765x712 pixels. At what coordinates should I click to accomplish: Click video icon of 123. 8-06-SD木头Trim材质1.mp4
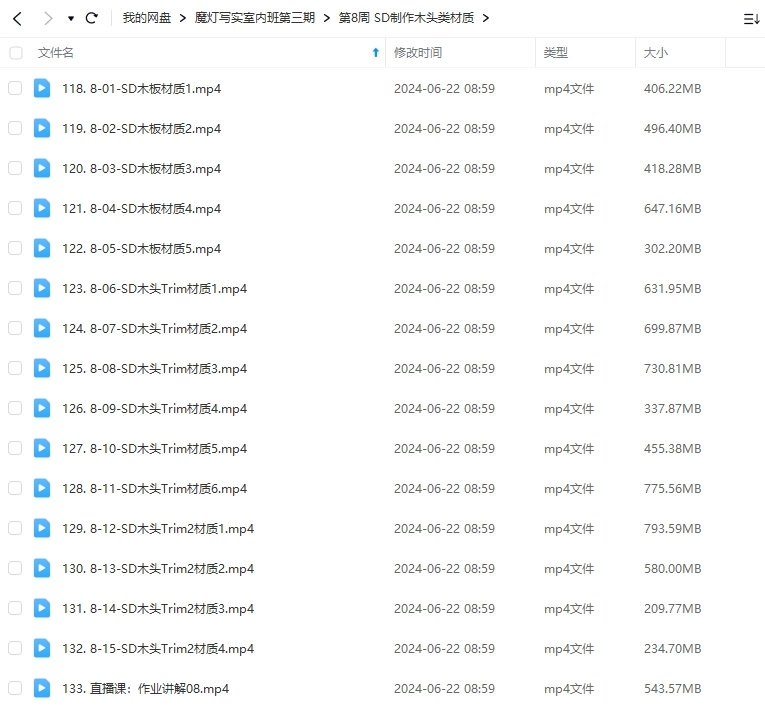coord(42,288)
